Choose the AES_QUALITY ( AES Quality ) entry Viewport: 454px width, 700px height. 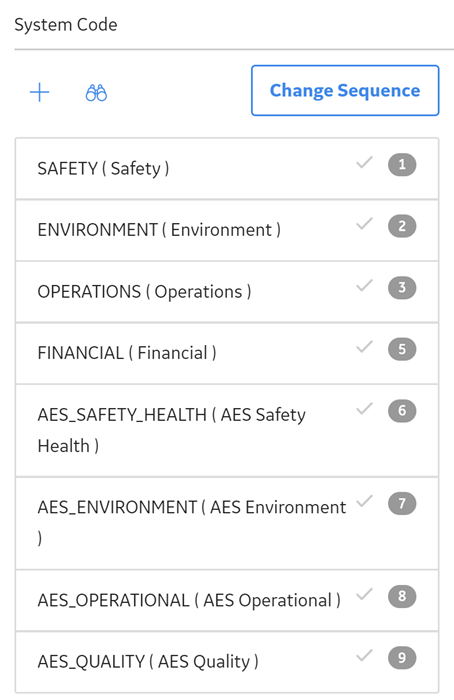tap(227, 662)
